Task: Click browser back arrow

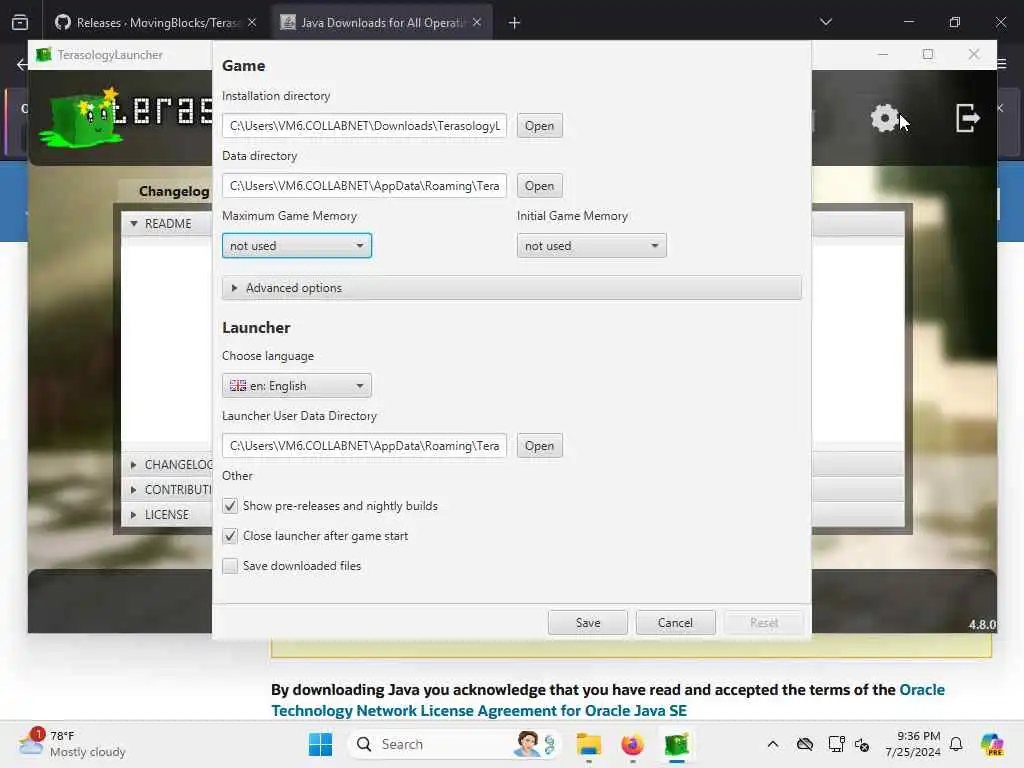Action: pyautogui.click(x=22, y=64)
